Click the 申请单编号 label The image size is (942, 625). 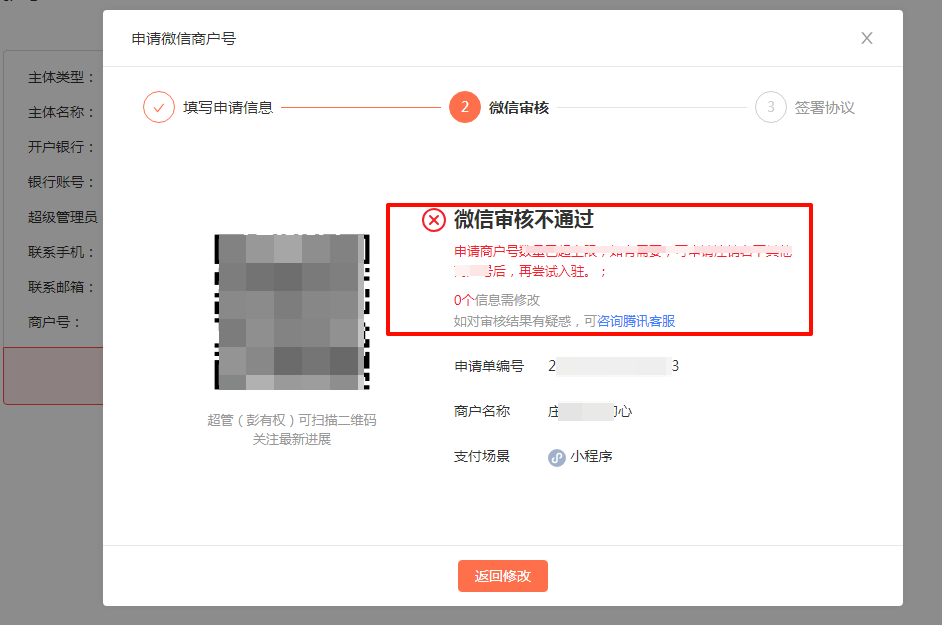489,366
